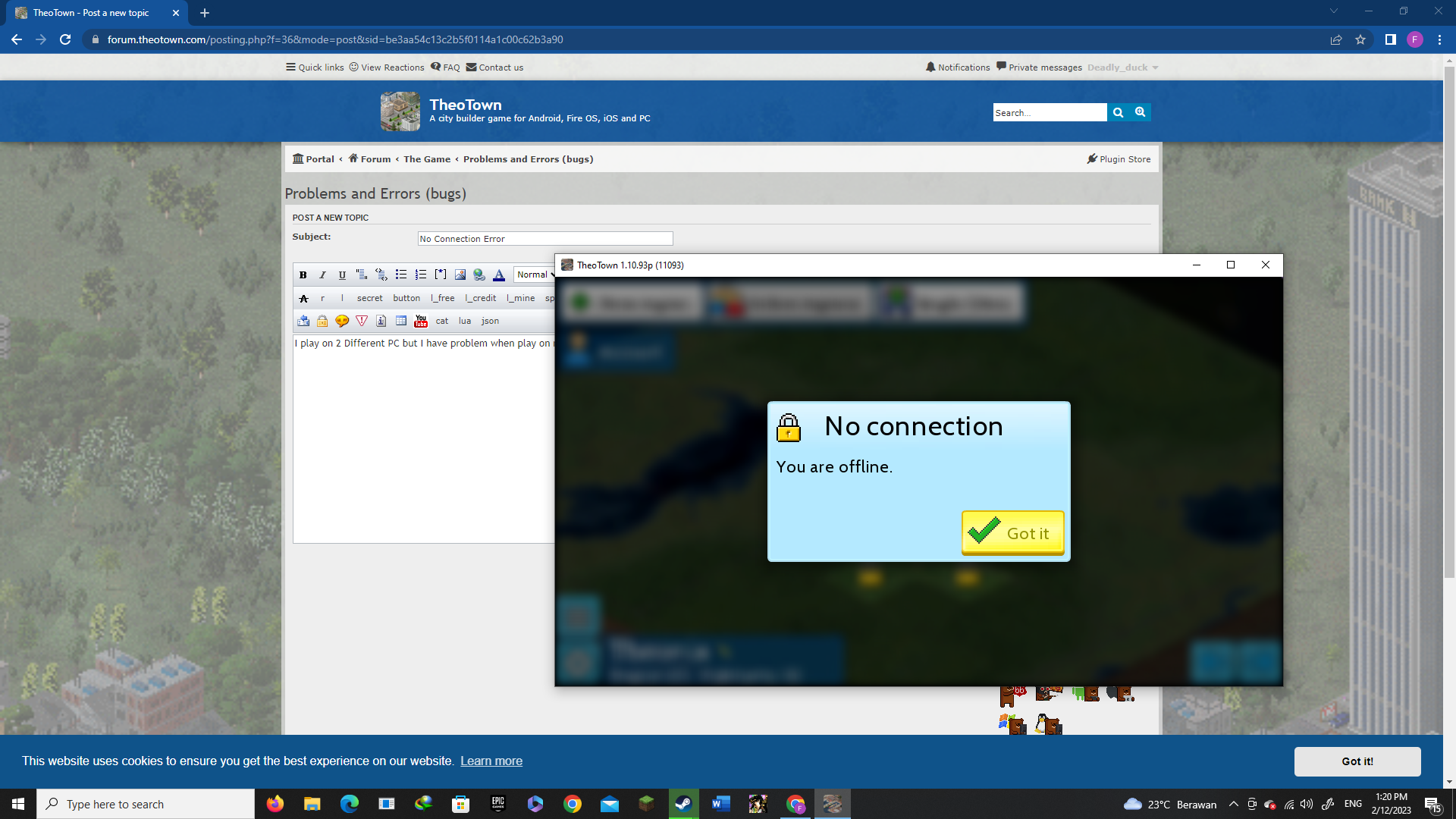Open the FAQ page
This screenshot has height=819, width=1456.
[445, 67]
